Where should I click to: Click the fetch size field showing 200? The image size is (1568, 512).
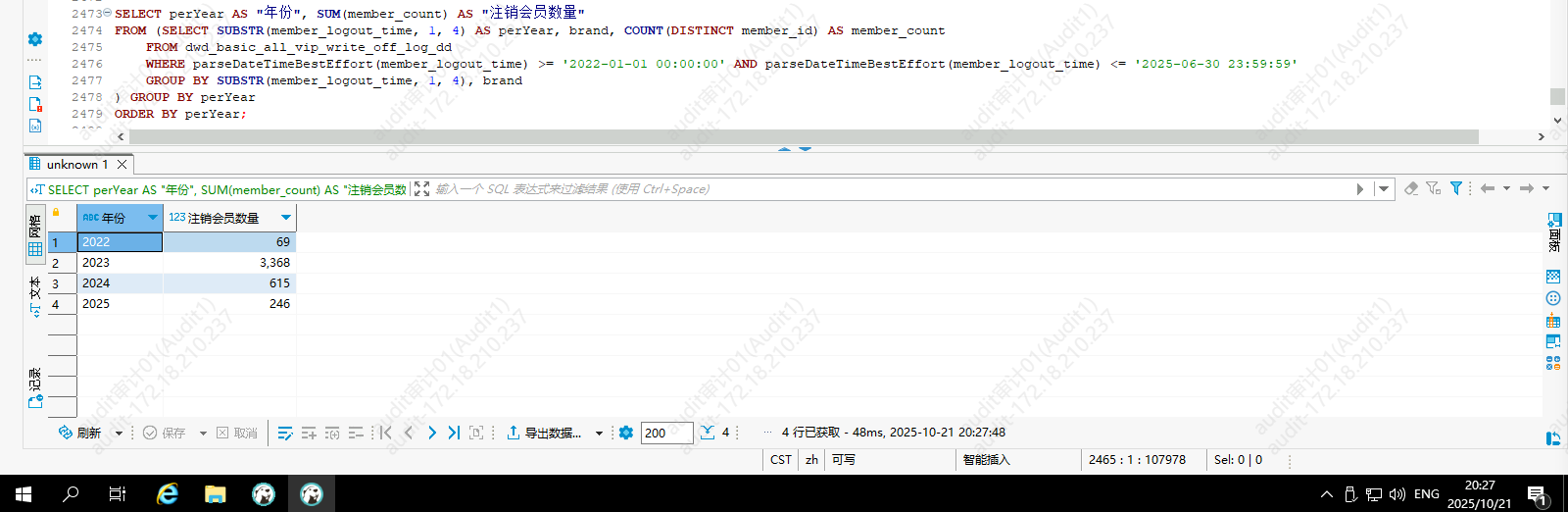pyautogui.click(x=666, y=433)
